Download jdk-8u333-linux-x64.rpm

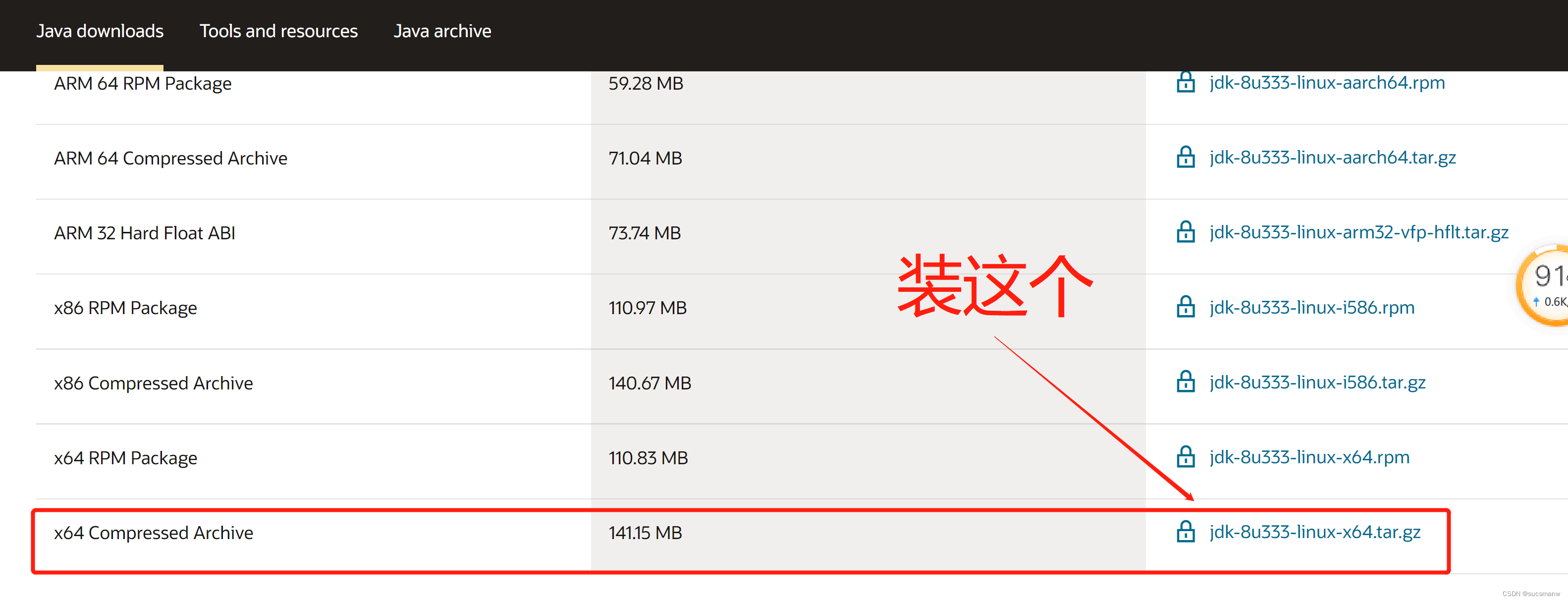[1309, 457]
